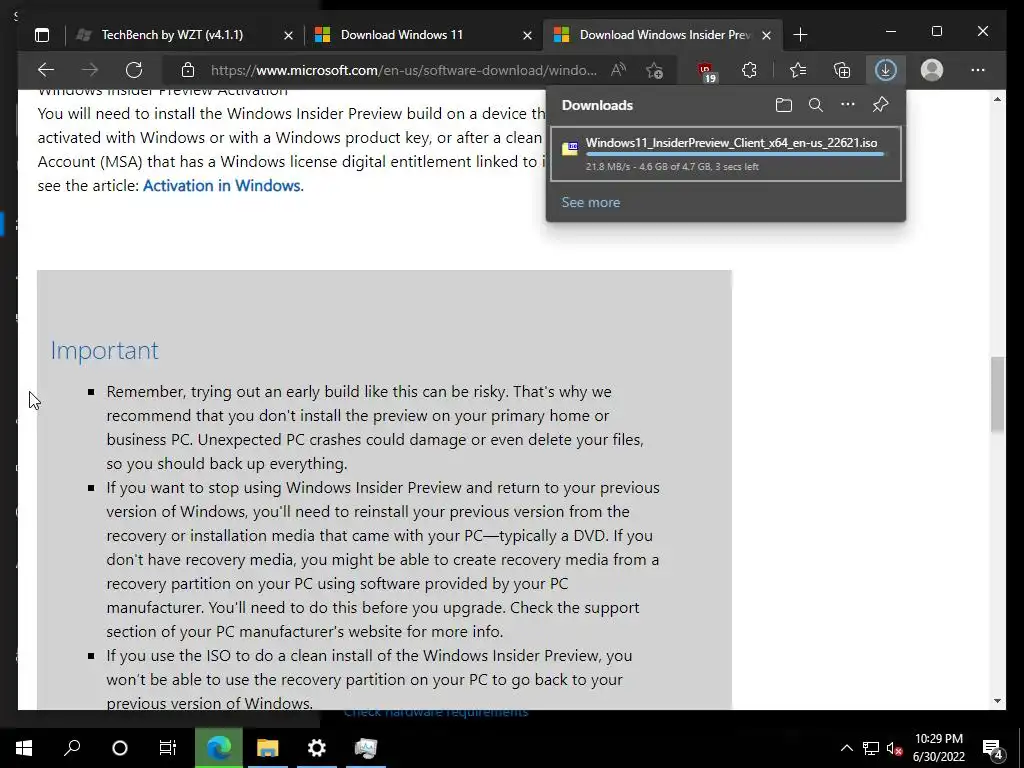Click the muted volume tray icon
The width and height of the screenshot is (1024, 768).
tap(894, 748)
